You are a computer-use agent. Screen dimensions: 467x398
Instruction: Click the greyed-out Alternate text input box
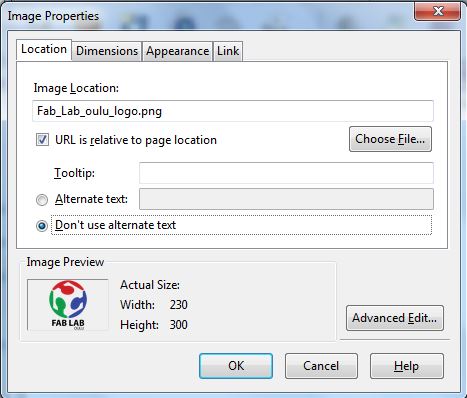point(286,199)
